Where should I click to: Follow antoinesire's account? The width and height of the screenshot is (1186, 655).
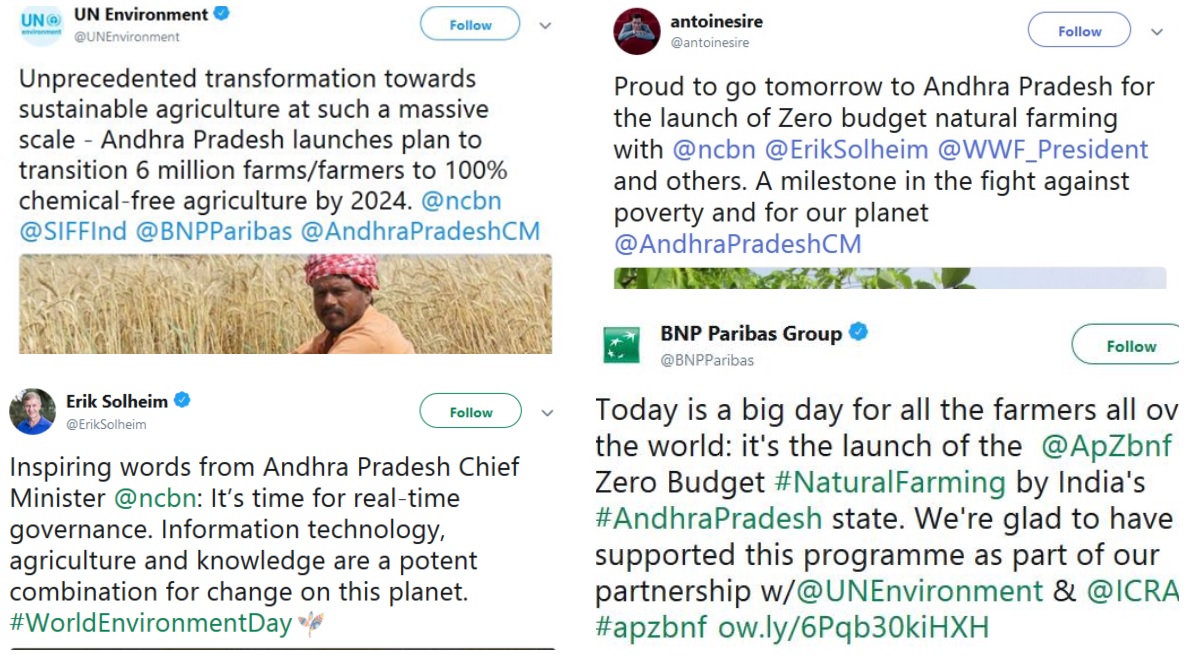click(x=1079, y=31)
